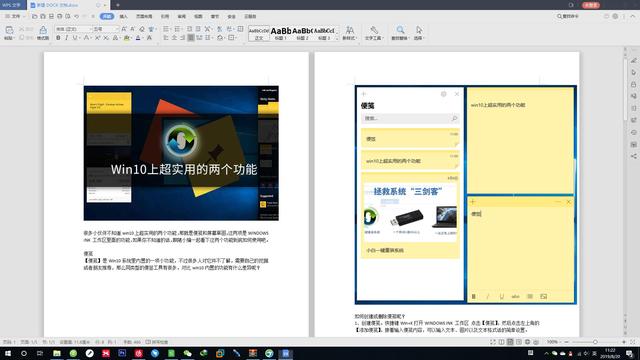Open the Select cursor tool dropdown
640x360 pixels.
coord(419,33)
